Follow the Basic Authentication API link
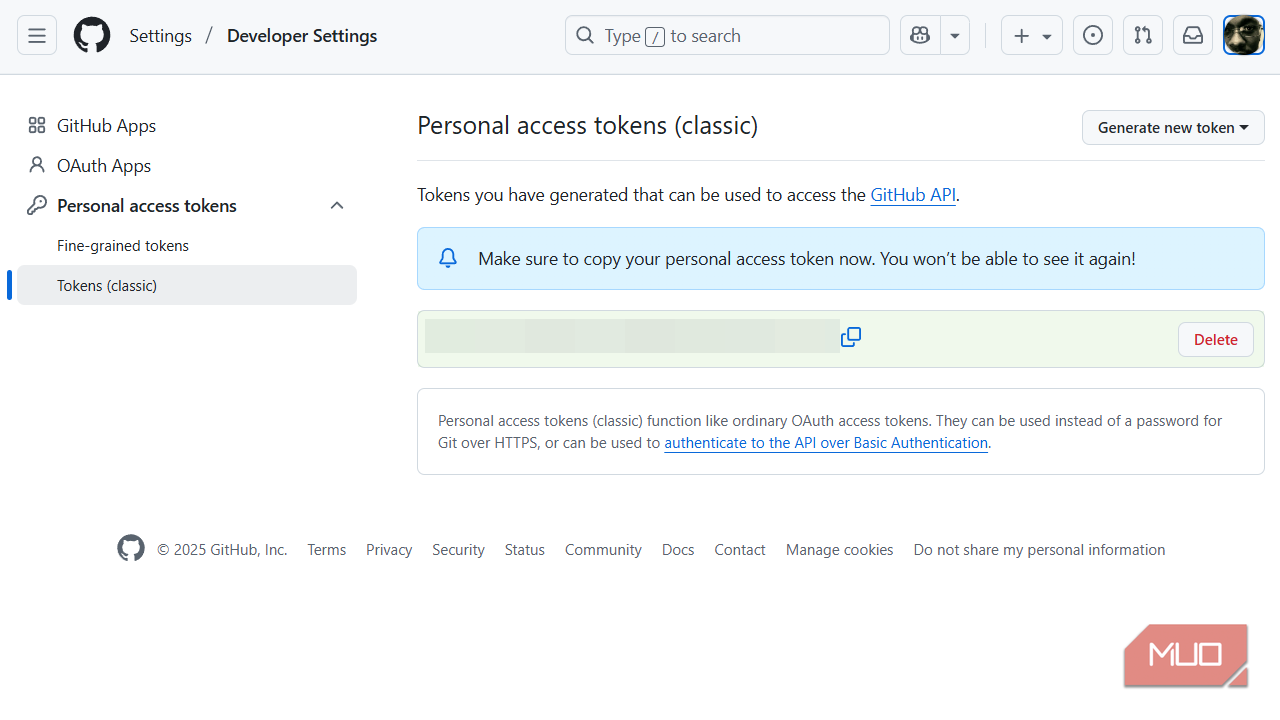 (826, 443)
